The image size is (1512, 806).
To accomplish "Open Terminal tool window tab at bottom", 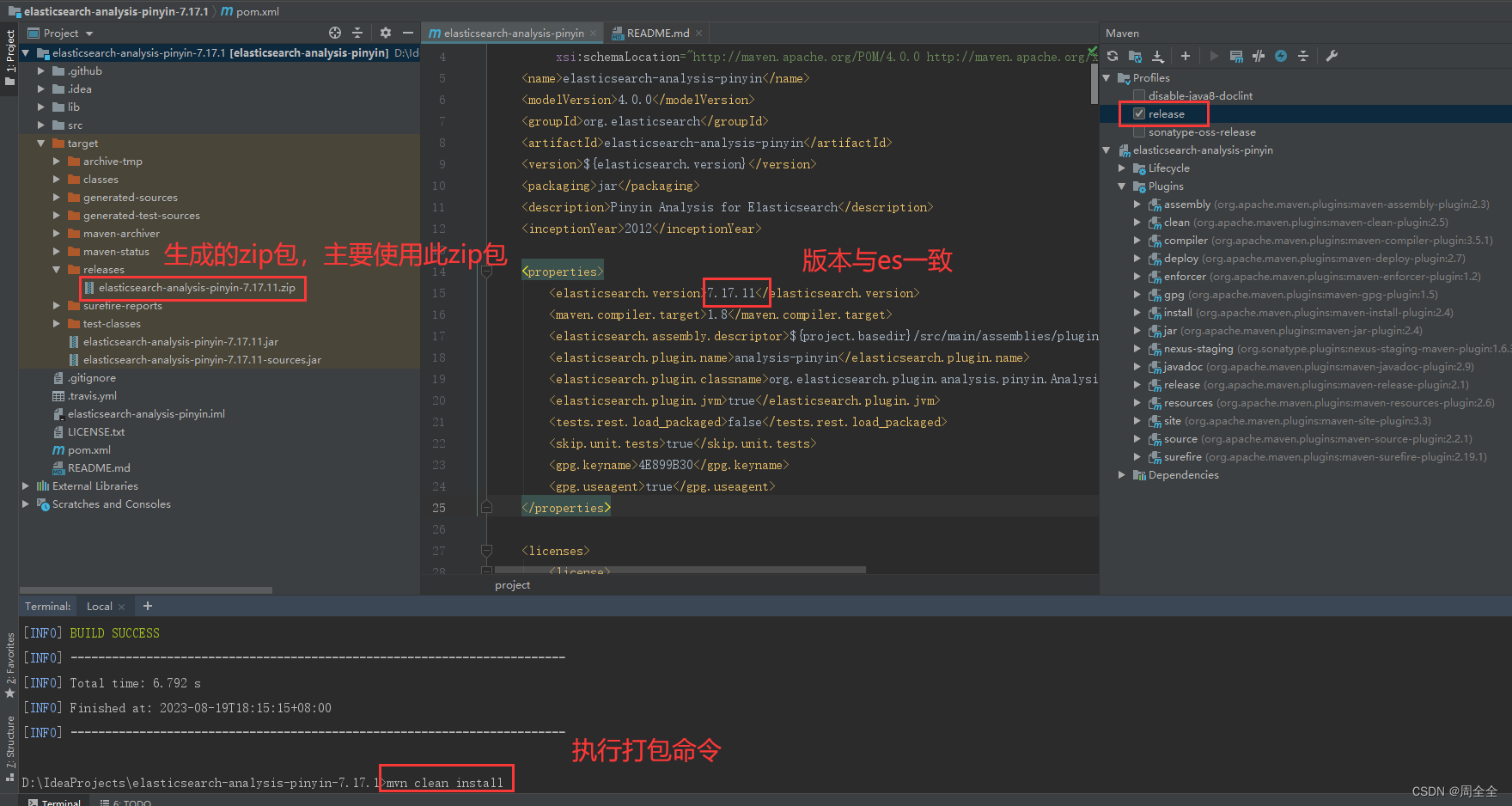I will pyautogui.click(x=55, y=802).
